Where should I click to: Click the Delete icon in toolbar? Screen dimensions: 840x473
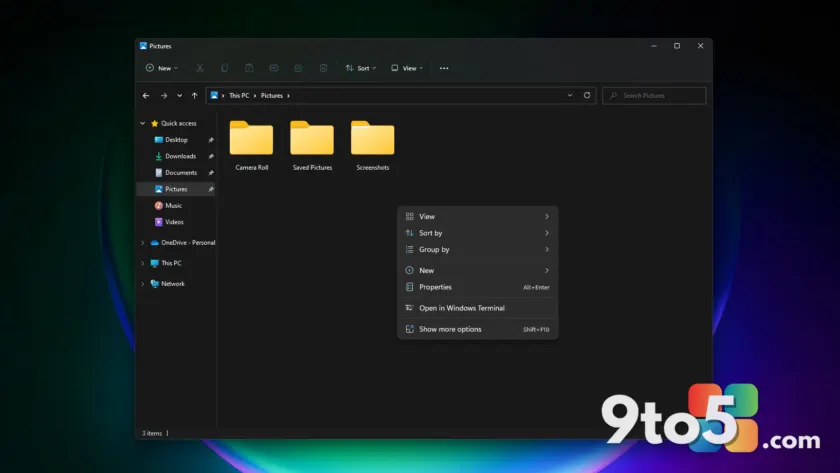[323, 68]
